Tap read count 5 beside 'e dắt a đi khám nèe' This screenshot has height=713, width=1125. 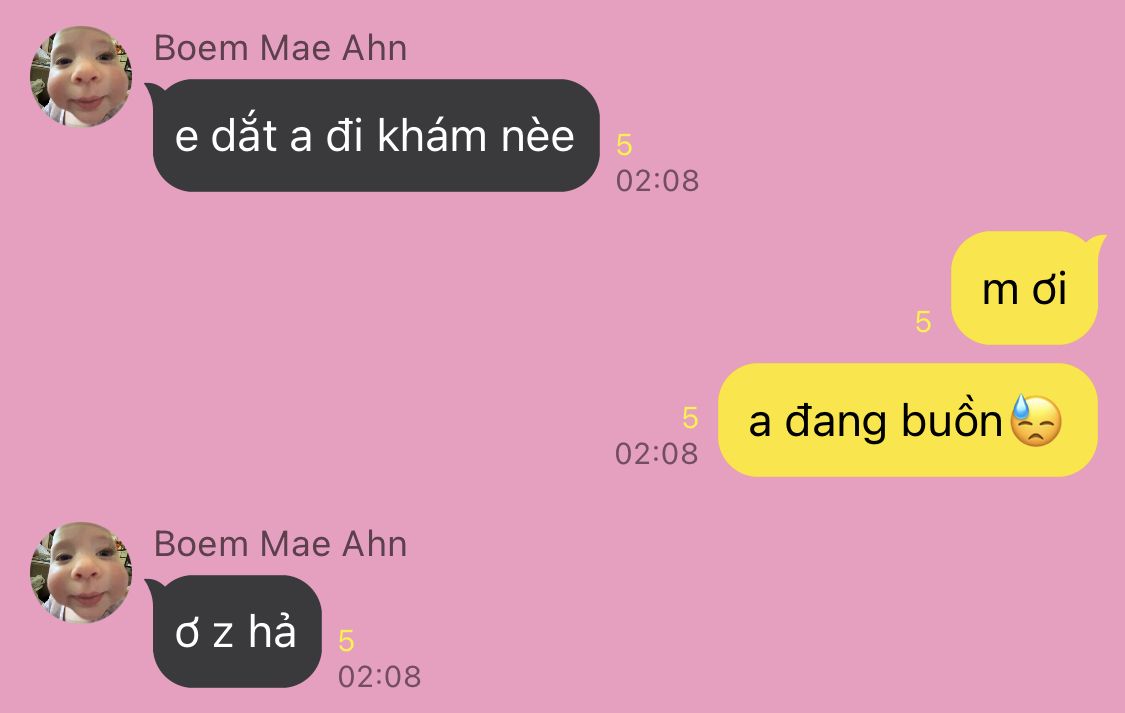tap(624, 145)
